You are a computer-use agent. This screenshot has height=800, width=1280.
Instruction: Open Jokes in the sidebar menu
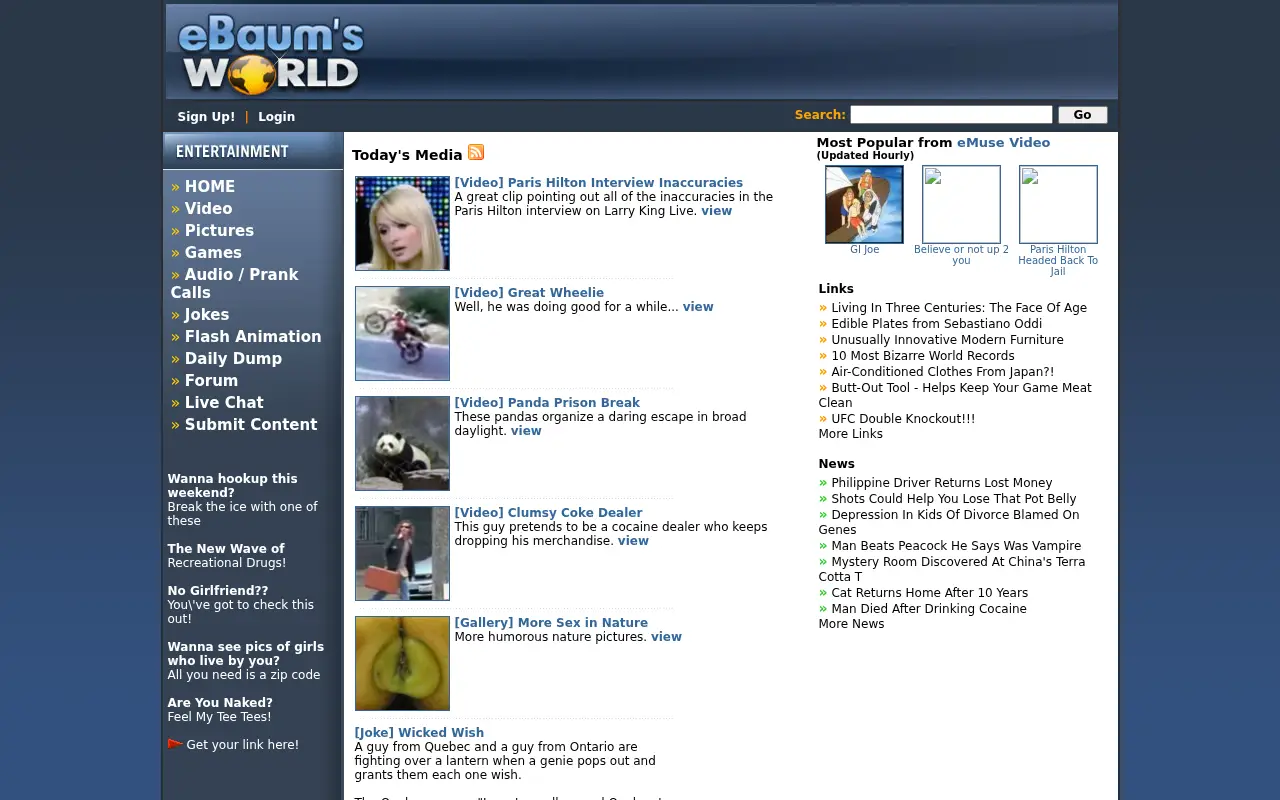(x=207, y=315)
